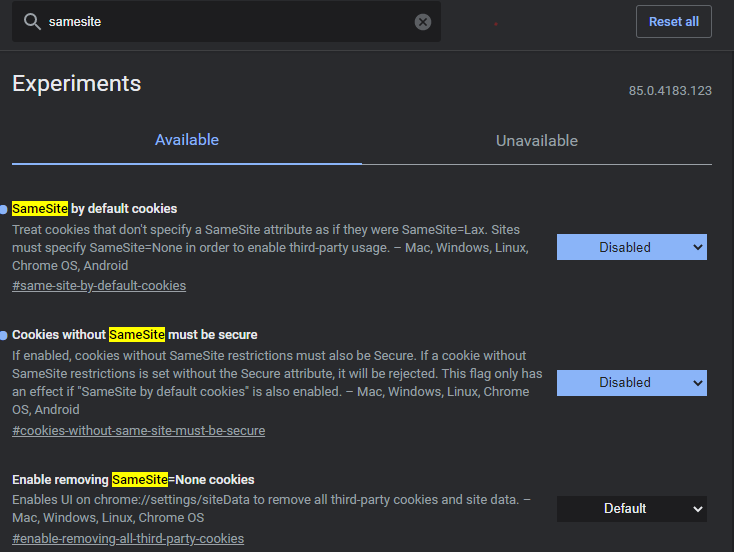Expand the Enable removing SameSite=None cookies dropdown
Image resolution: width=734 pixels, height=552 pixels.
631,508
